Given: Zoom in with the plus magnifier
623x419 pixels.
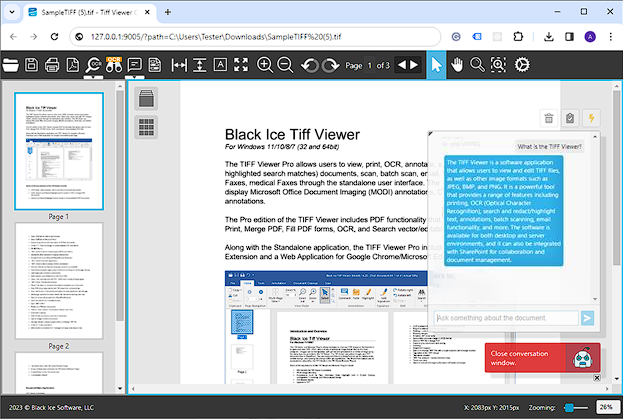Looking at the screenshot, I should click(x=265, y=65).
